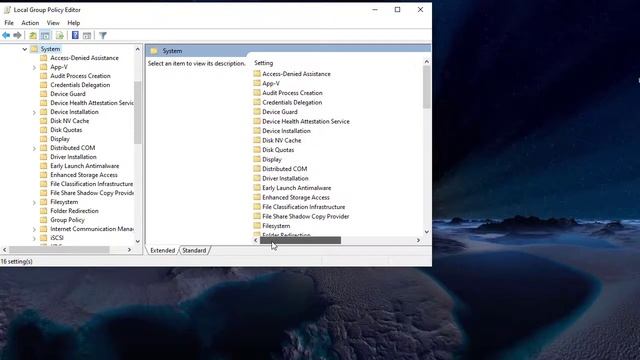
Task: Click folder icon of Disk NV Cache in tree
Action: coord(44,121)
